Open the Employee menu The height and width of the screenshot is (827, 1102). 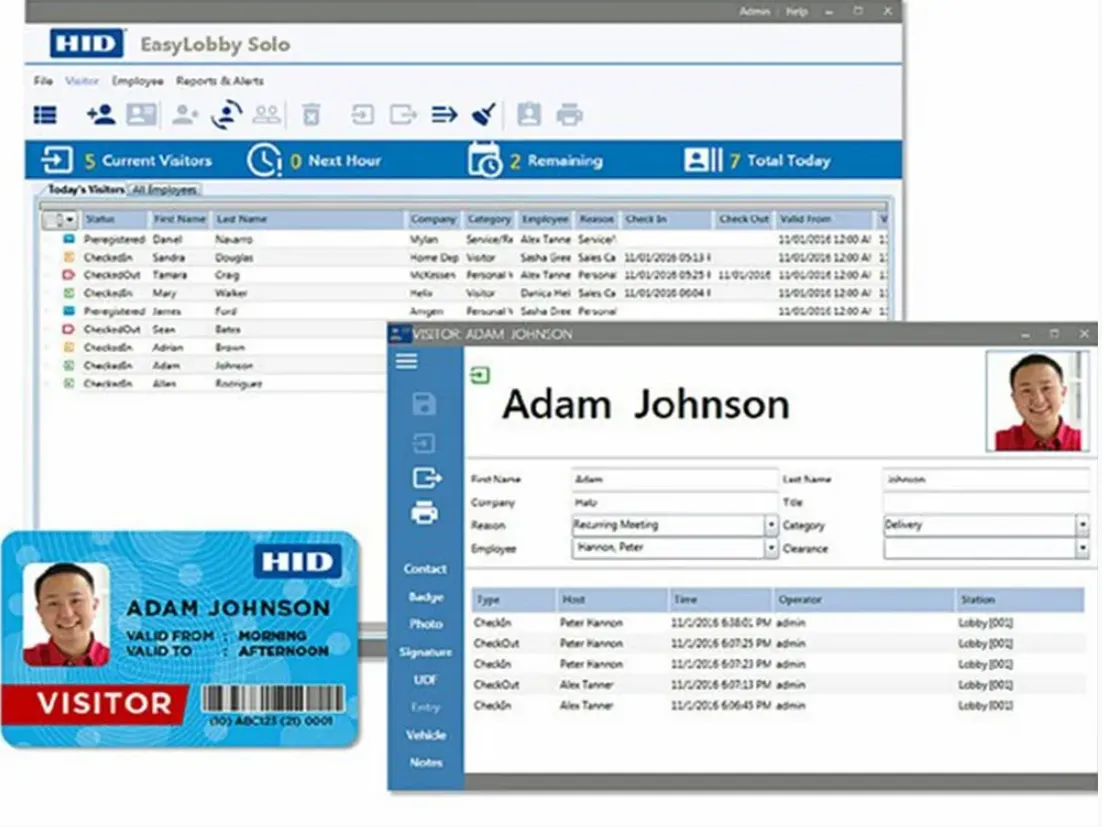(x=138, y=81)
